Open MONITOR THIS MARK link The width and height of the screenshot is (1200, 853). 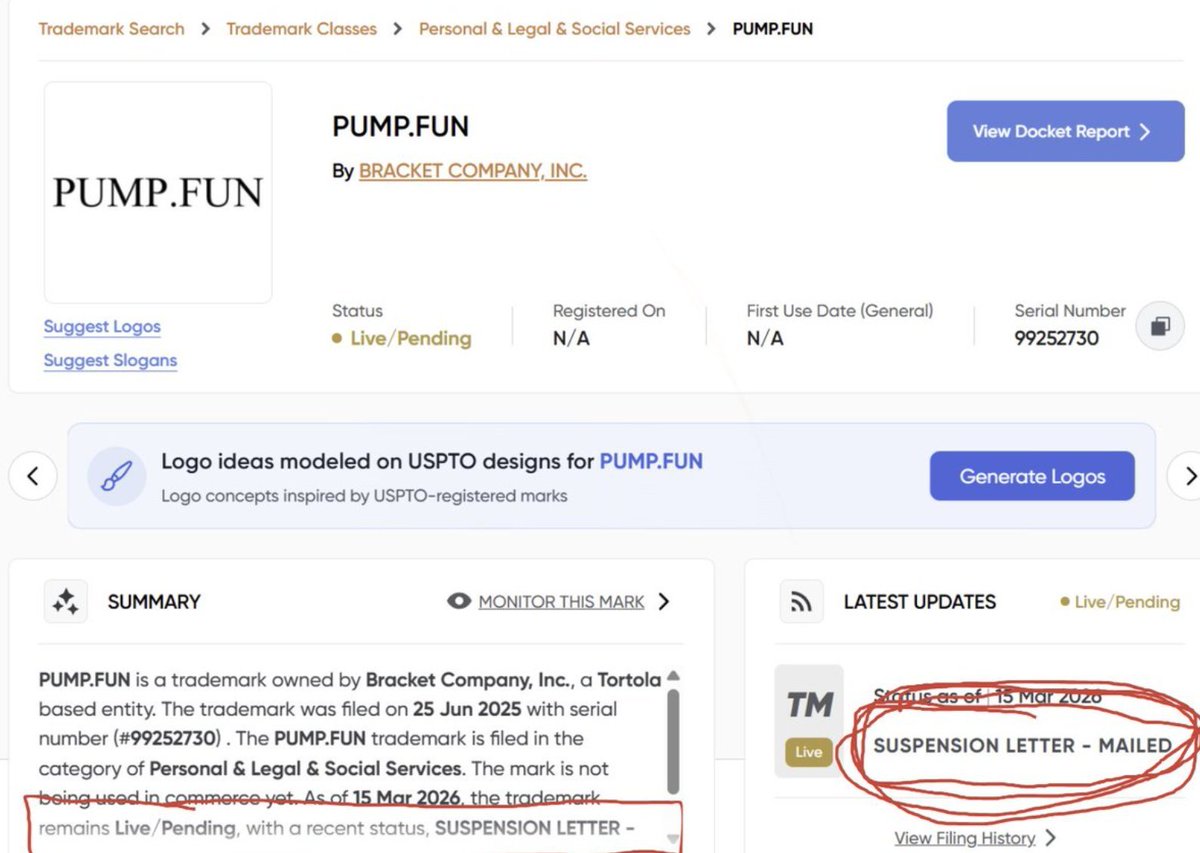561,602
